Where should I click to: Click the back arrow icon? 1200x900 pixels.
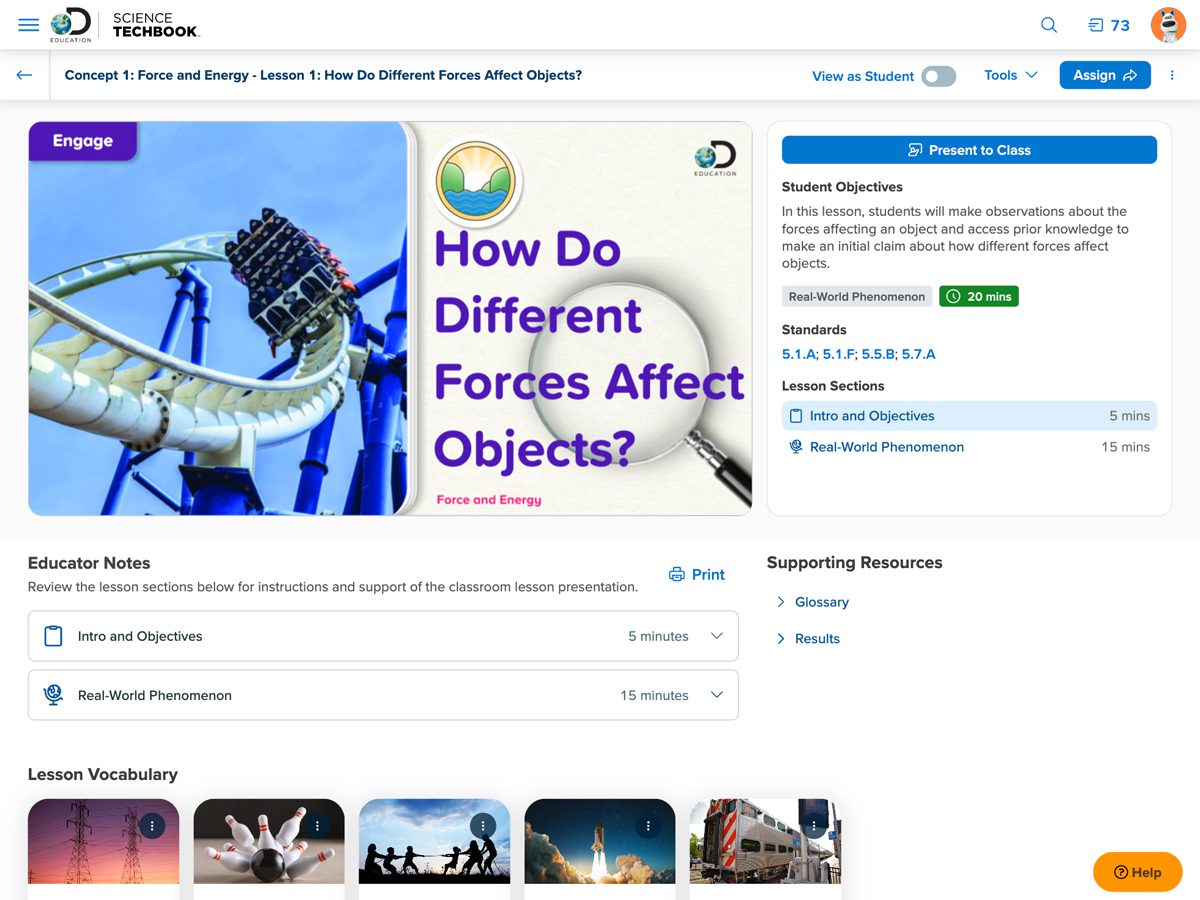tap(24, 75)
